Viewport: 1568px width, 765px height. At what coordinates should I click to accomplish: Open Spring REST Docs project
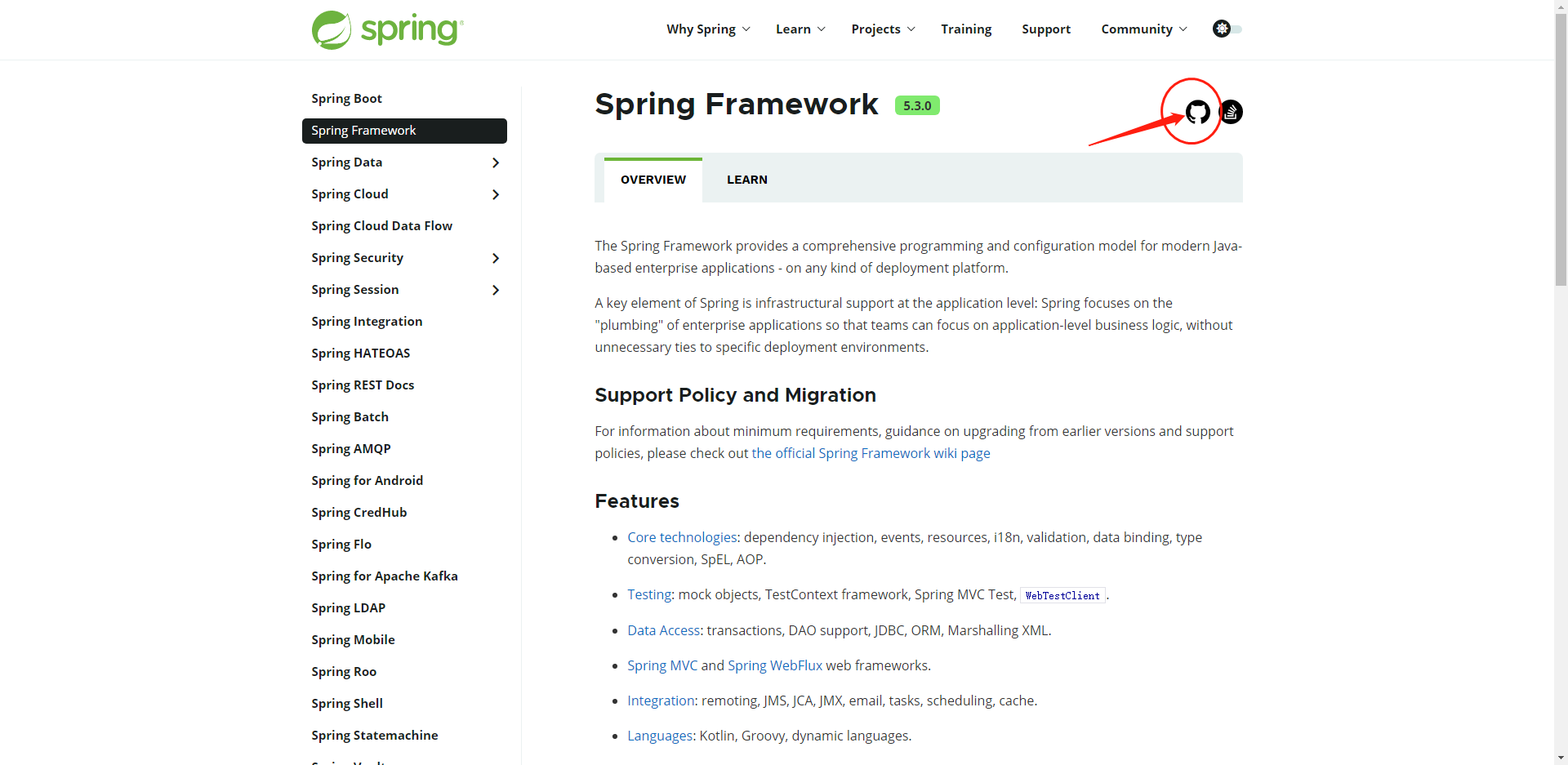click(363, 385)
